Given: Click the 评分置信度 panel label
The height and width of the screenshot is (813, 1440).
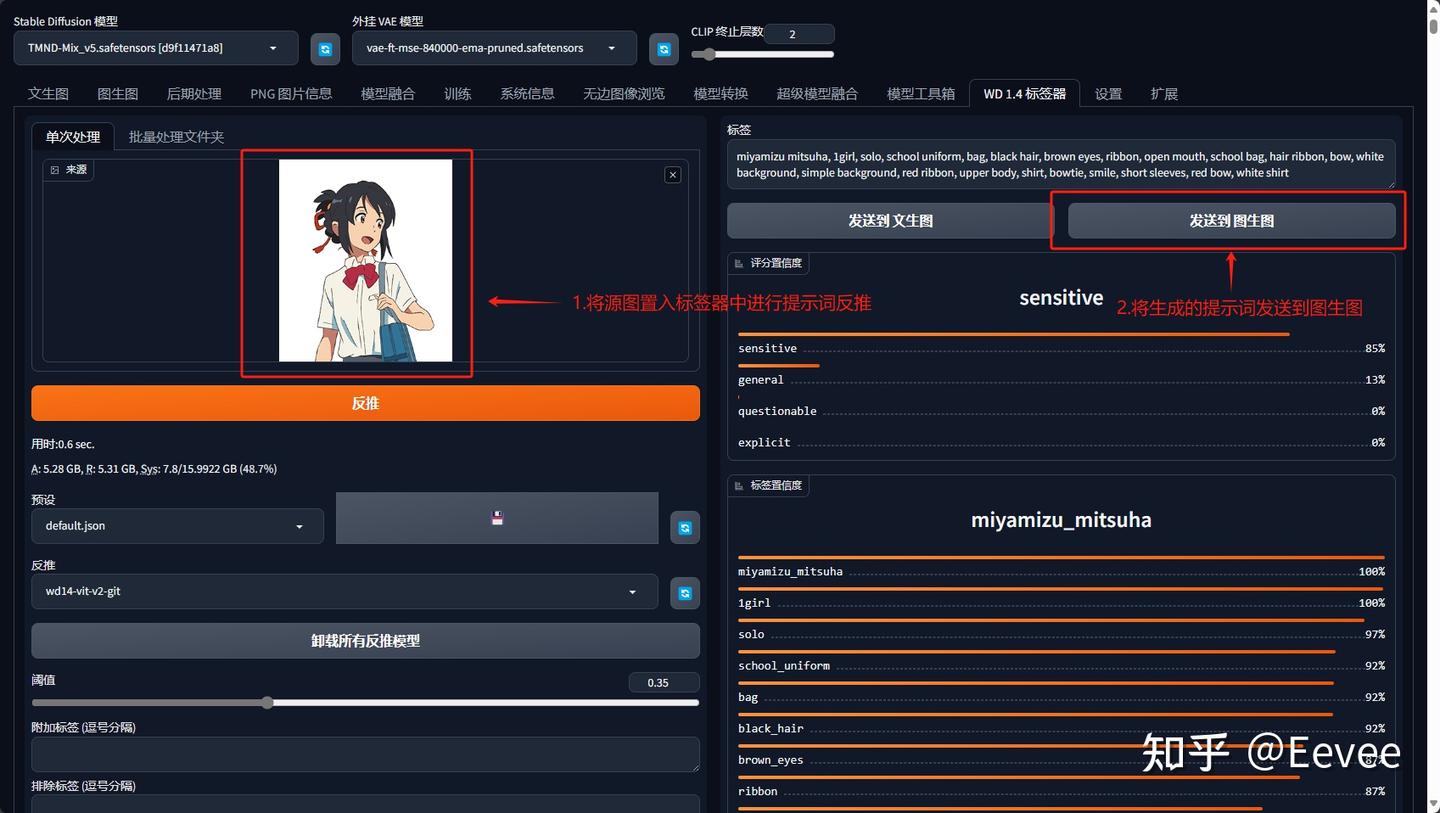Looking at the screenshot, I should coord(768,263).
